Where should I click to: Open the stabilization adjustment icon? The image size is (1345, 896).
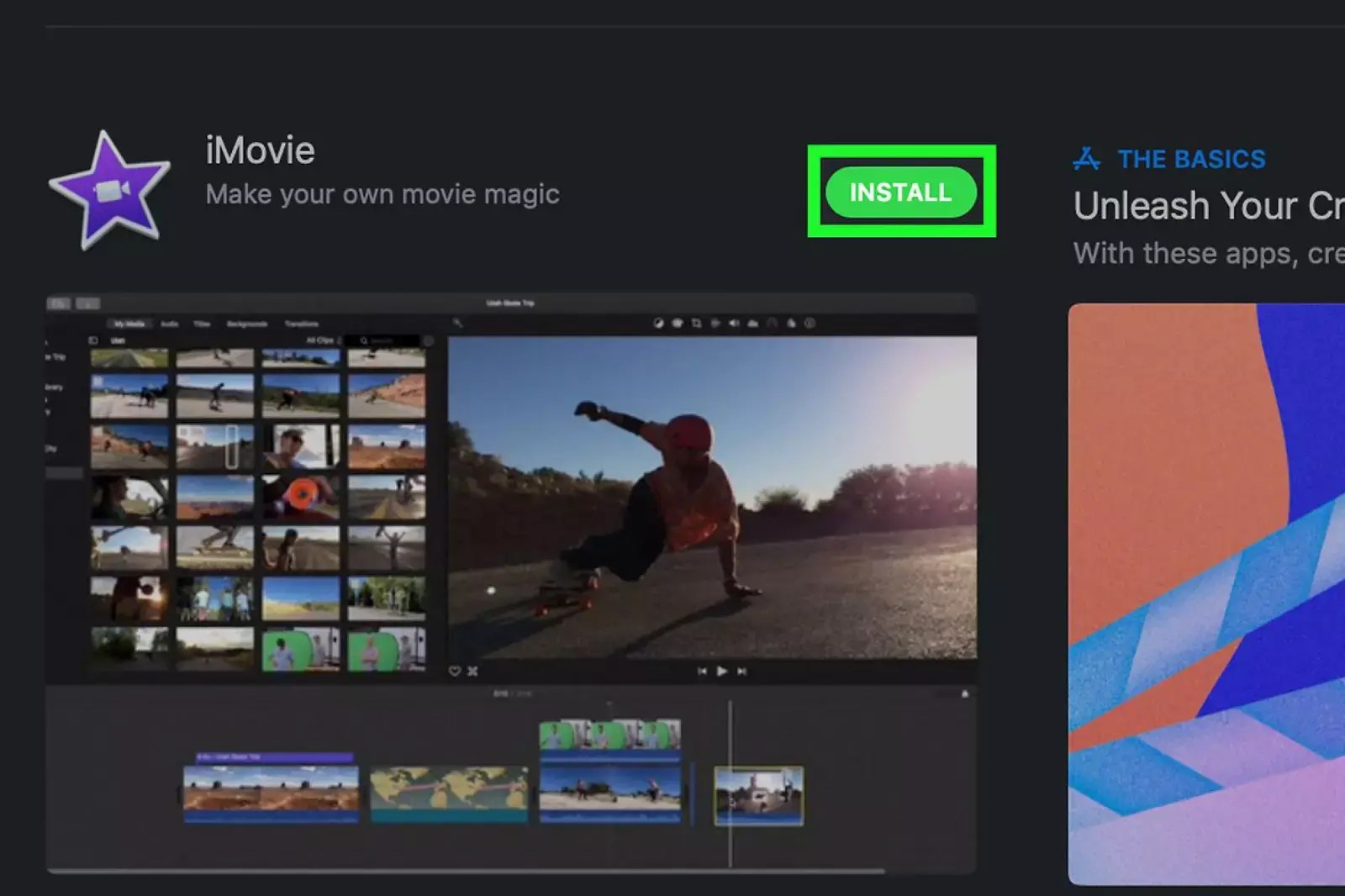point(716,324)
